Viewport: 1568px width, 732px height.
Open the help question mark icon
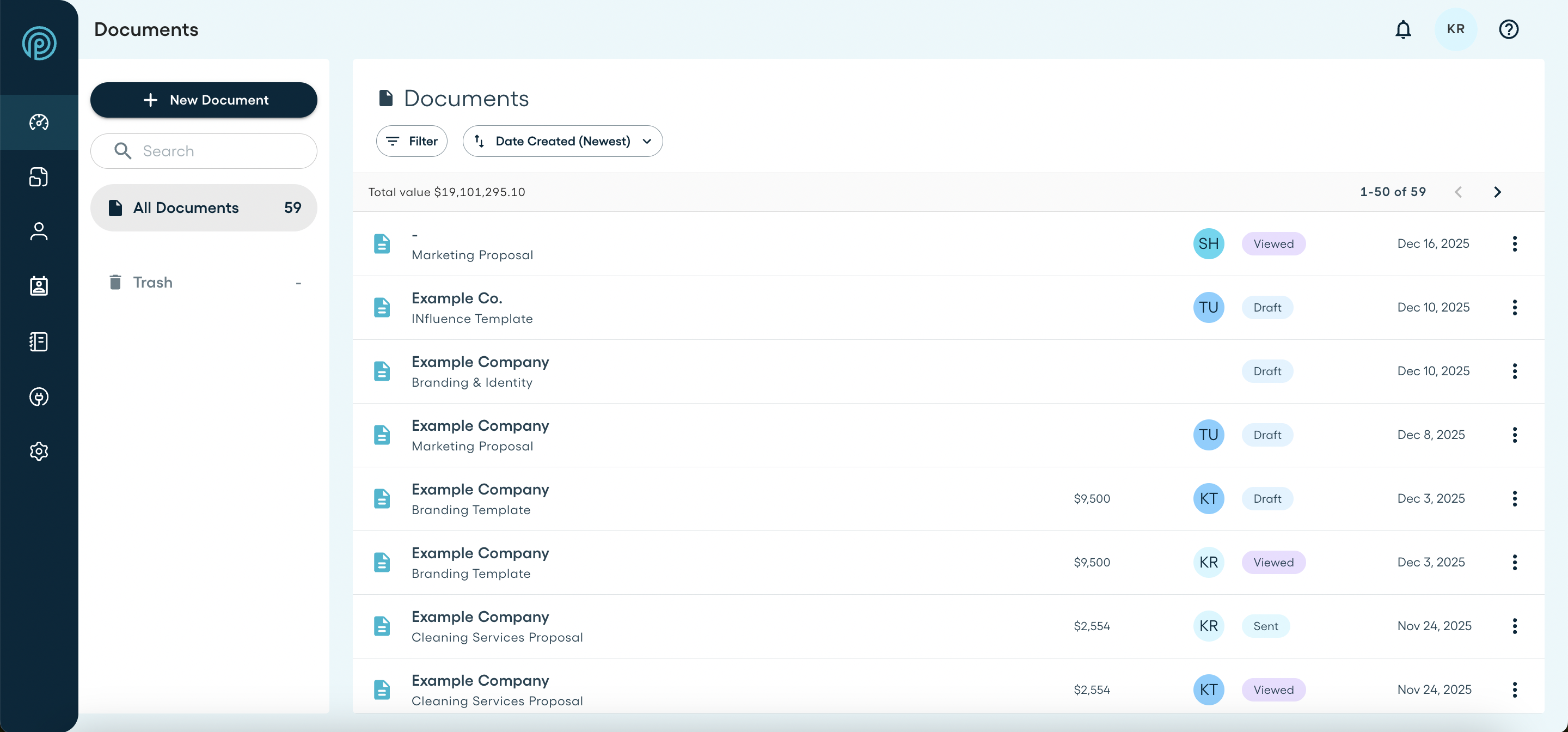[x=1508, y=29]
